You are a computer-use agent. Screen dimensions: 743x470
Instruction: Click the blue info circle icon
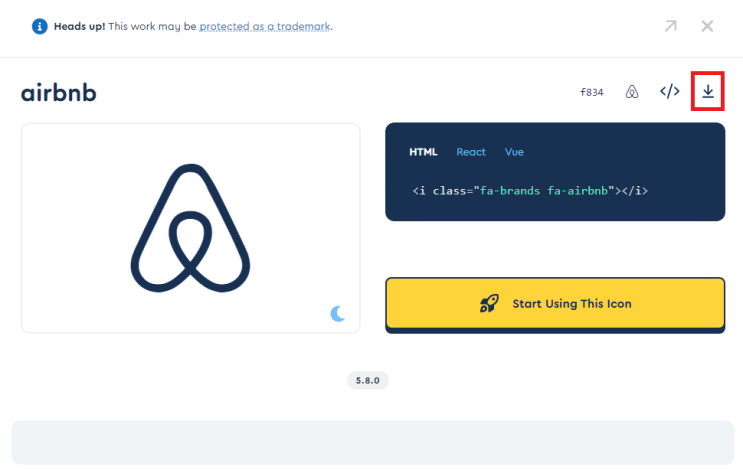pyautogui.click(x=39, y=26)
